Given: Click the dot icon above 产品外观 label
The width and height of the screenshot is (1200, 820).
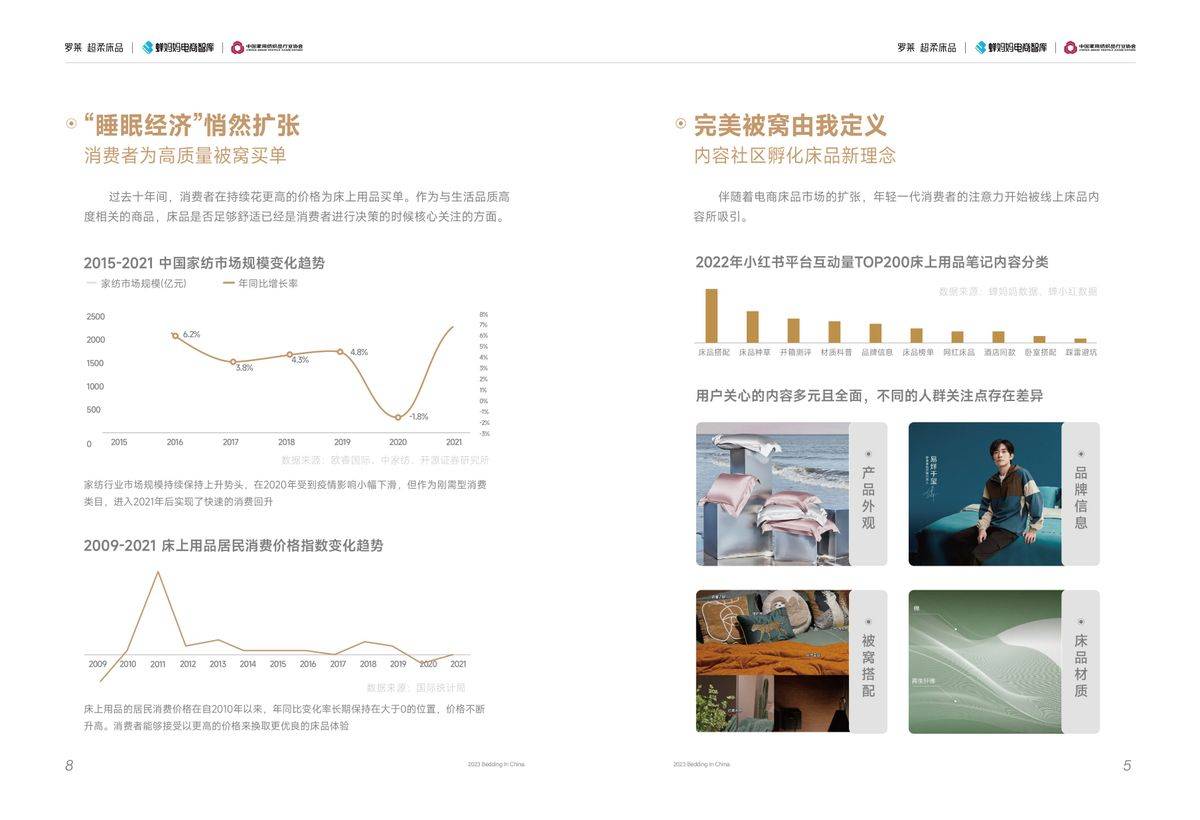Looking at the screenshot, I should coord(868,454).
